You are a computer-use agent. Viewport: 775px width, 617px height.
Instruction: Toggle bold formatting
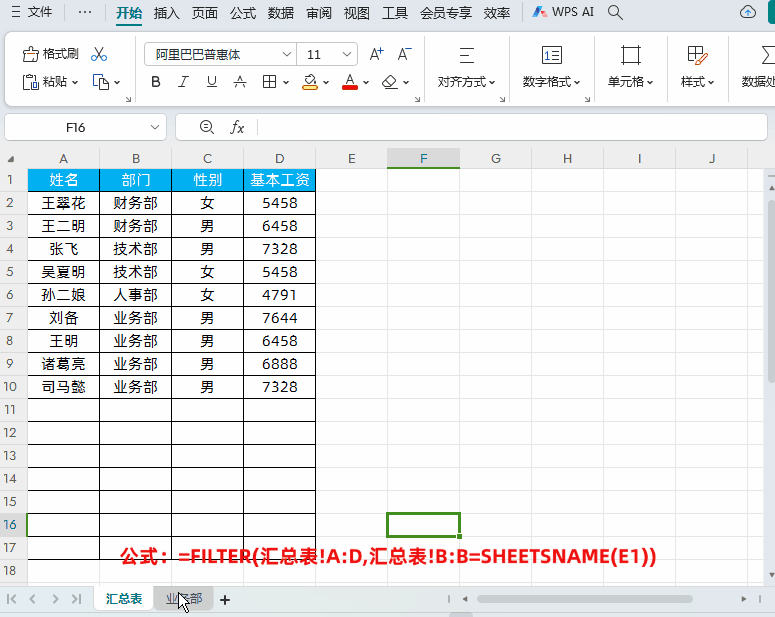pos(156,82)
